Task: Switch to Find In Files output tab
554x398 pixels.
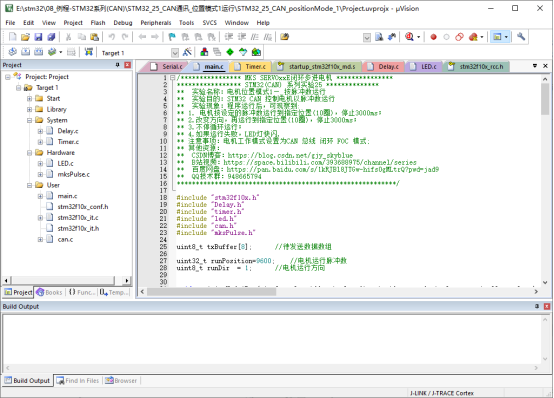Action: click(78, 381)
